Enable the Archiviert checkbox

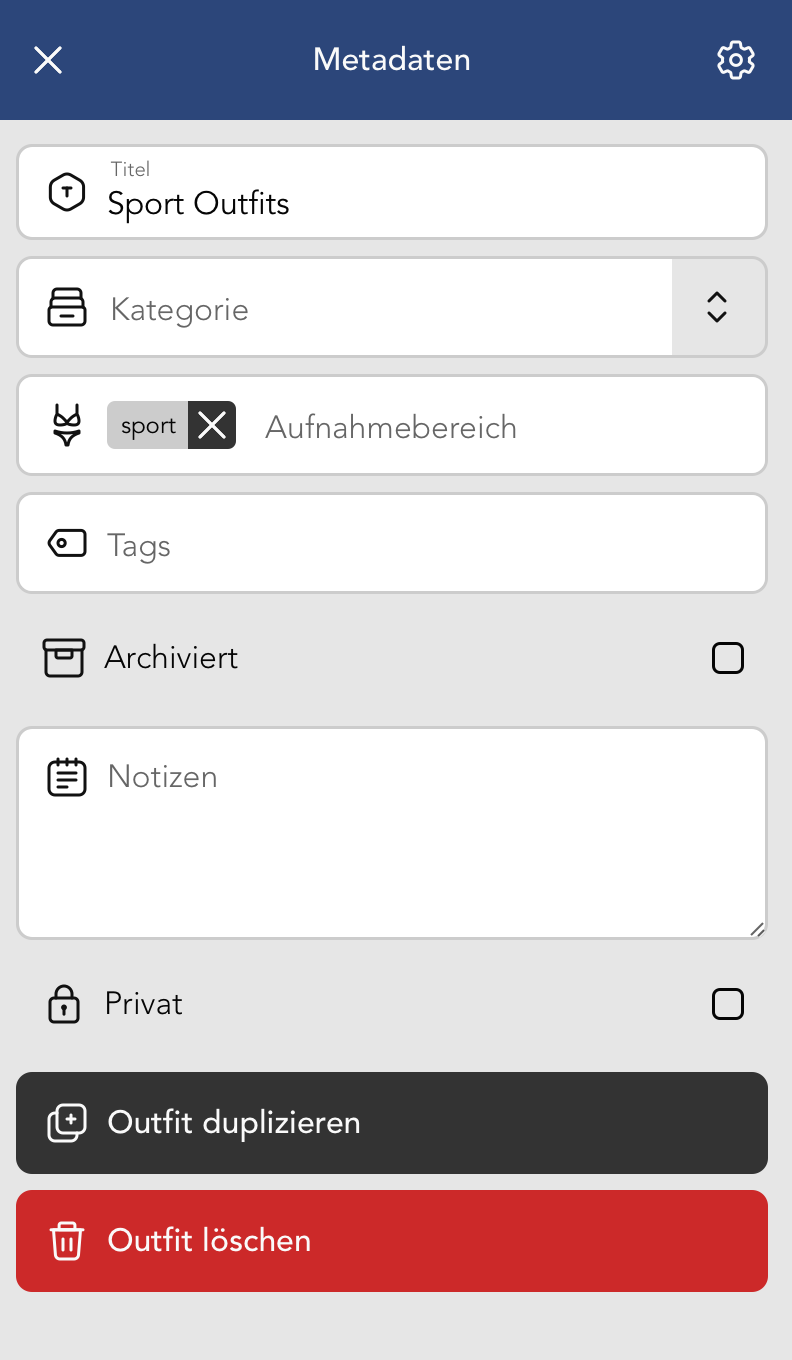pos(727,658)
